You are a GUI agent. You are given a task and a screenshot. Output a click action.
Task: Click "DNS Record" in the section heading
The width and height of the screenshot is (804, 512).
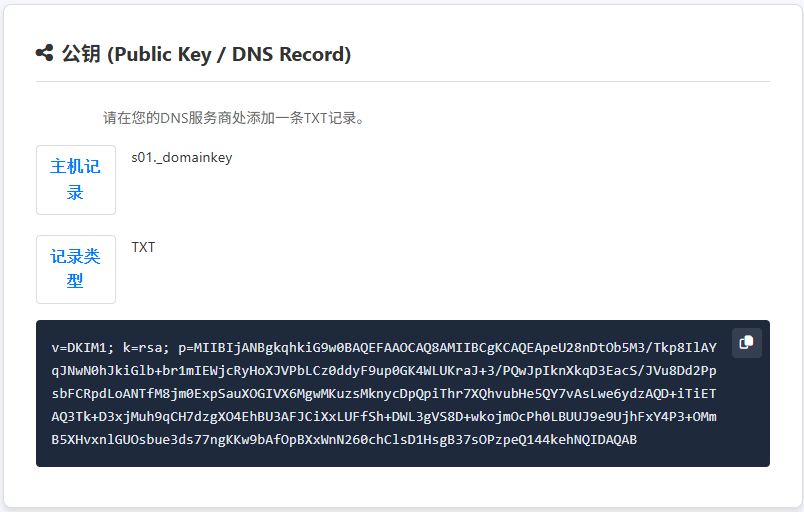pyautogui.click(x=288, y=54)
